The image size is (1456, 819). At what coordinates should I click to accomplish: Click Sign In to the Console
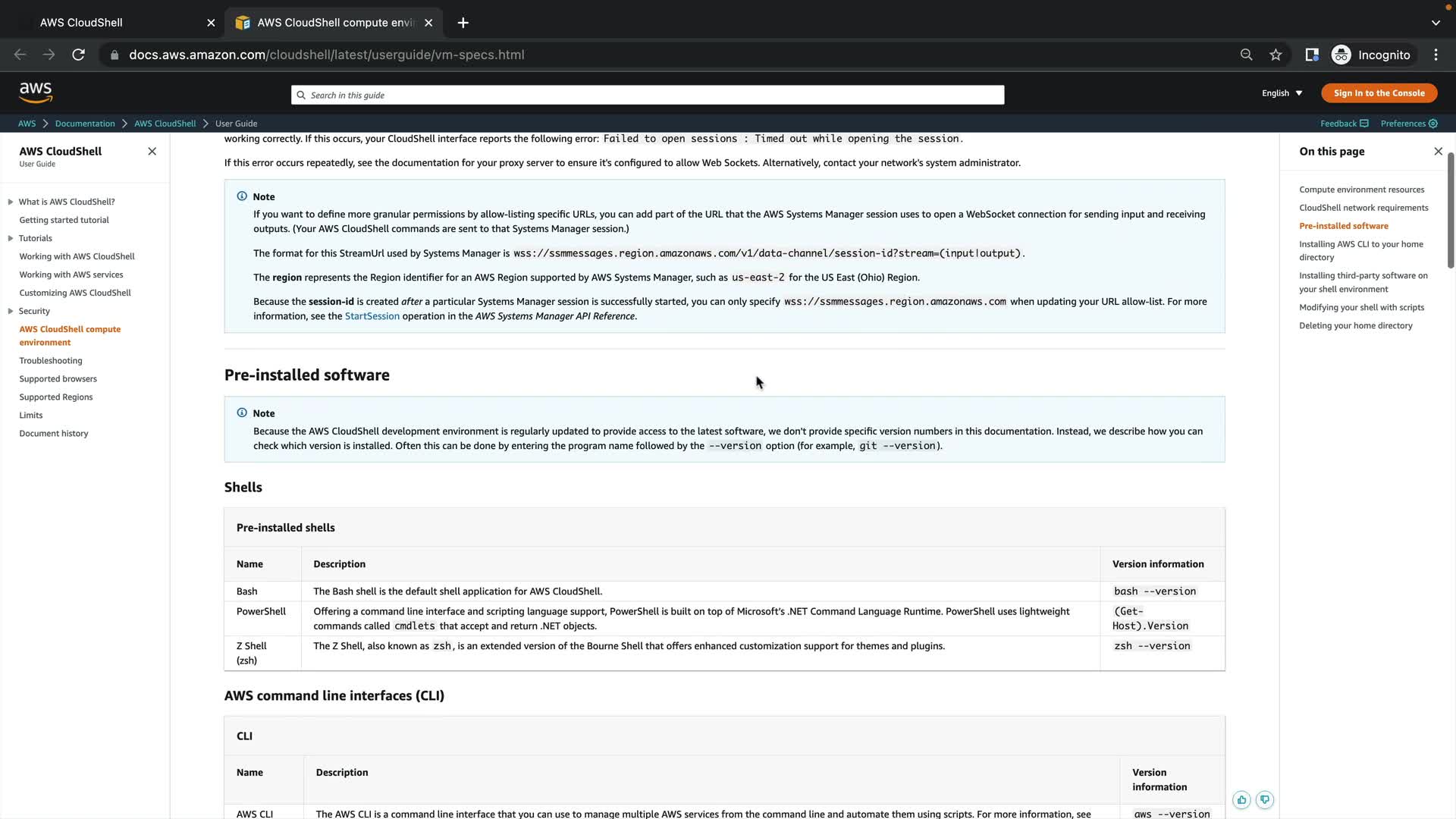(x=1379, y=93)
